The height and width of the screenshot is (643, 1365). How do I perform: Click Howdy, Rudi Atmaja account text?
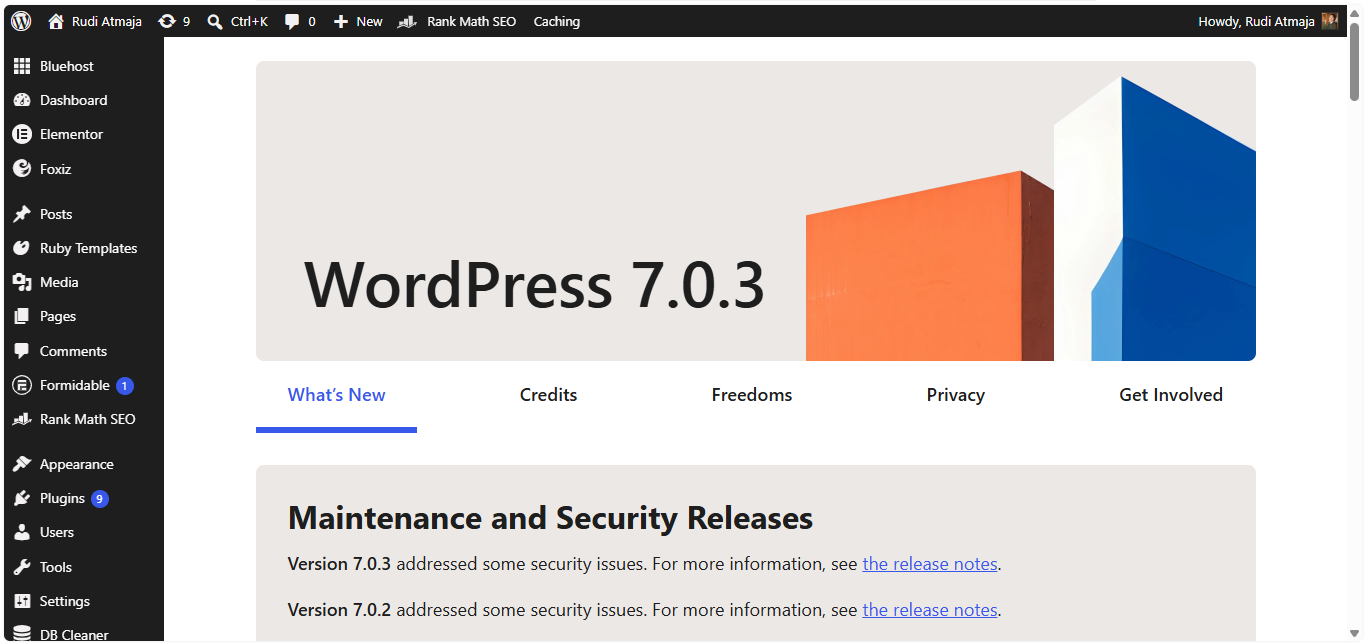tap(1256, 21)
